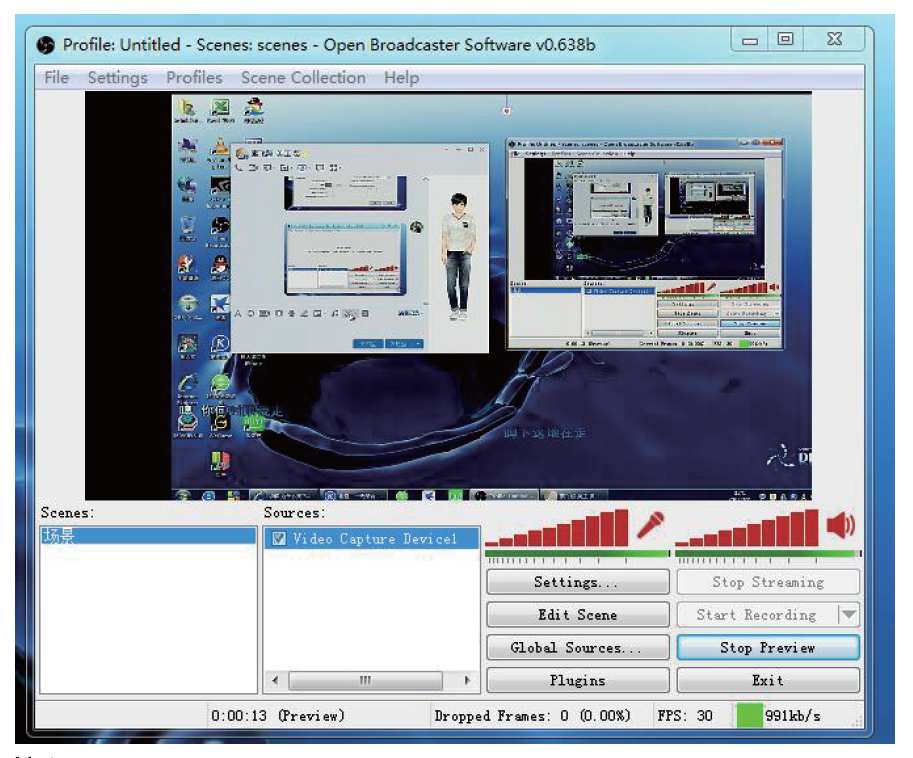Screen dimensions: 913x758
Task: Mute desktop audio via speaker icon
Action: (841, 525)
